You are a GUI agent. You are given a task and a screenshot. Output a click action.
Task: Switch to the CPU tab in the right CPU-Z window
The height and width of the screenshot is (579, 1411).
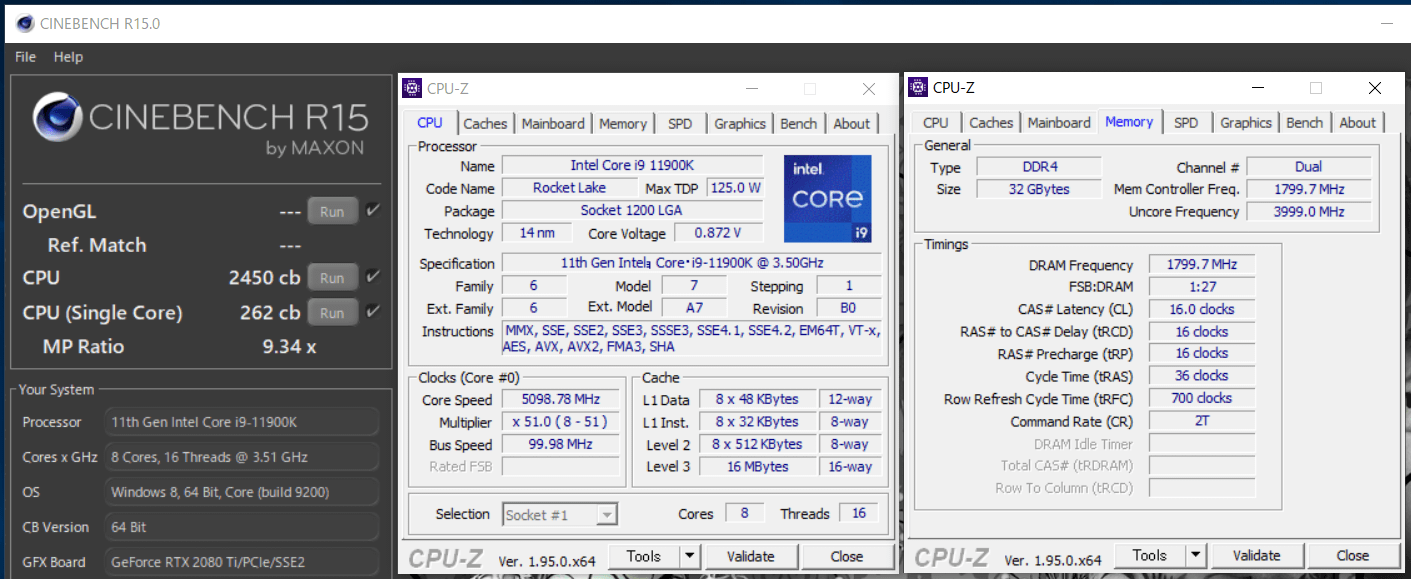936,123
